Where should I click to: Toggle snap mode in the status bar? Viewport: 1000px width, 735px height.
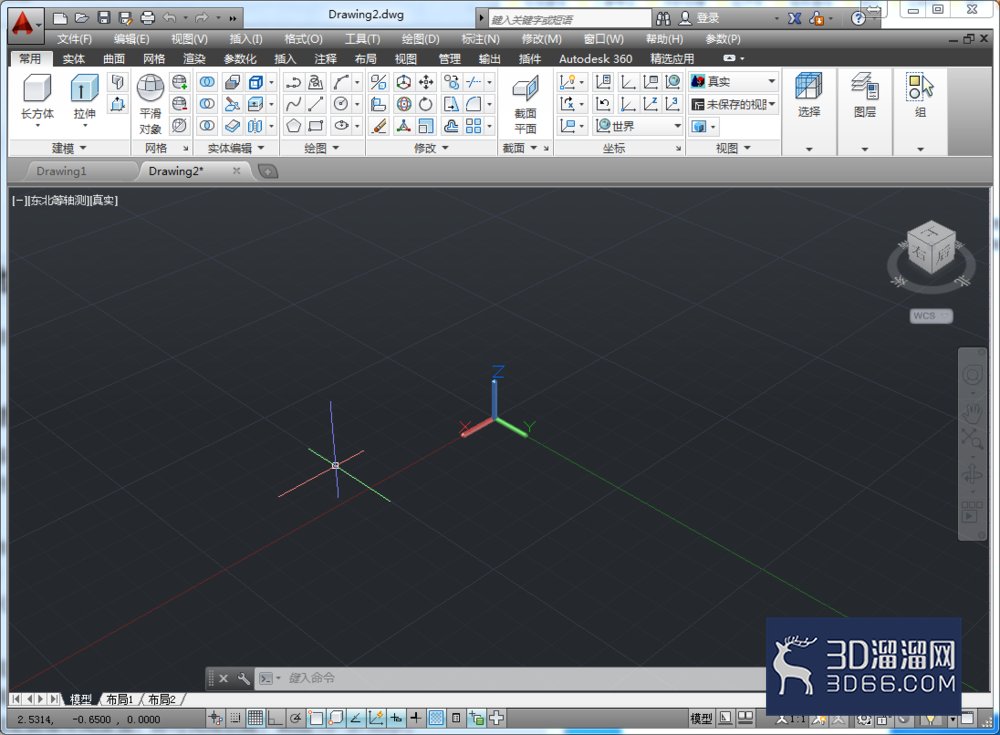pos(235,718)
